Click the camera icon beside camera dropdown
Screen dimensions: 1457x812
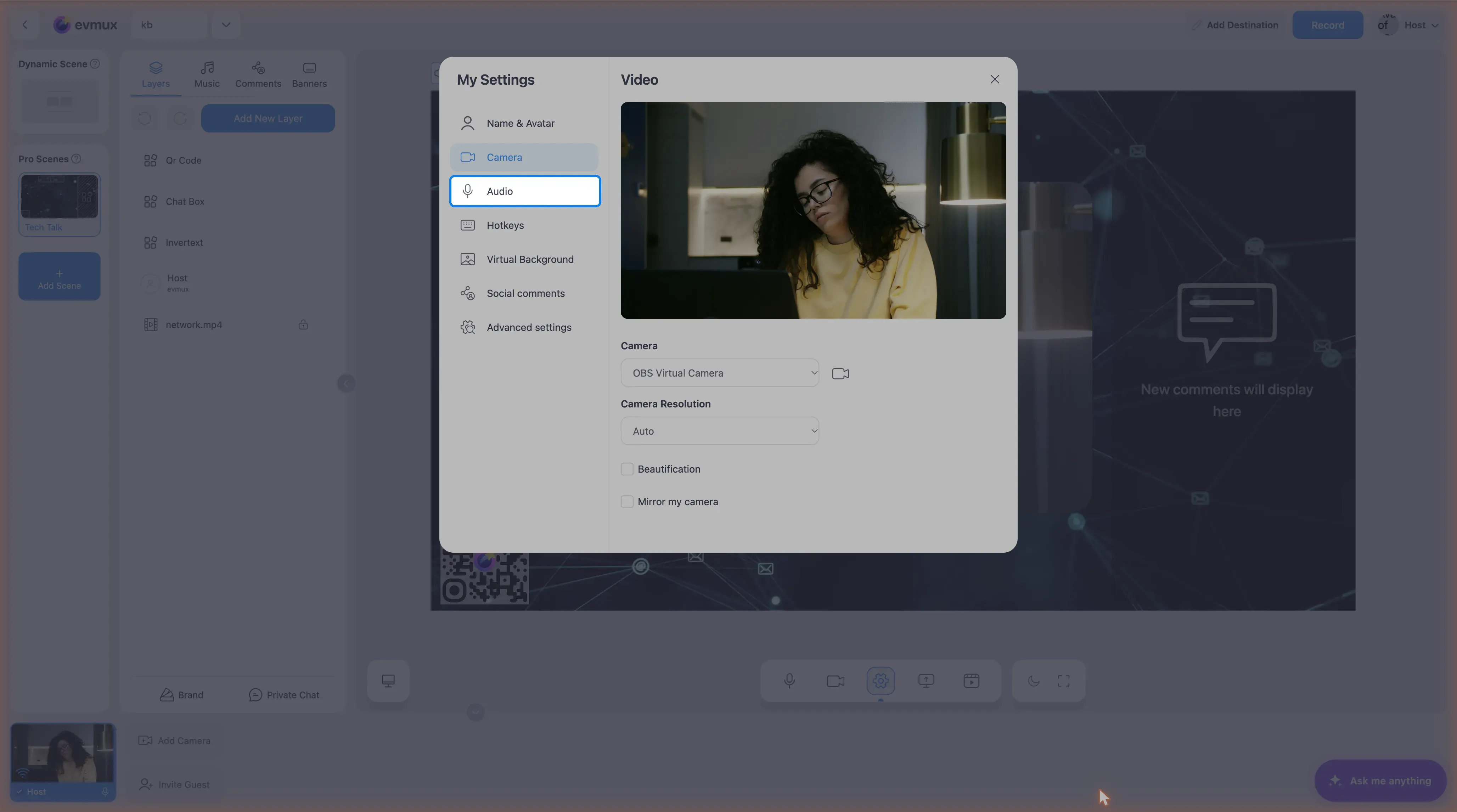click(840, 373)
